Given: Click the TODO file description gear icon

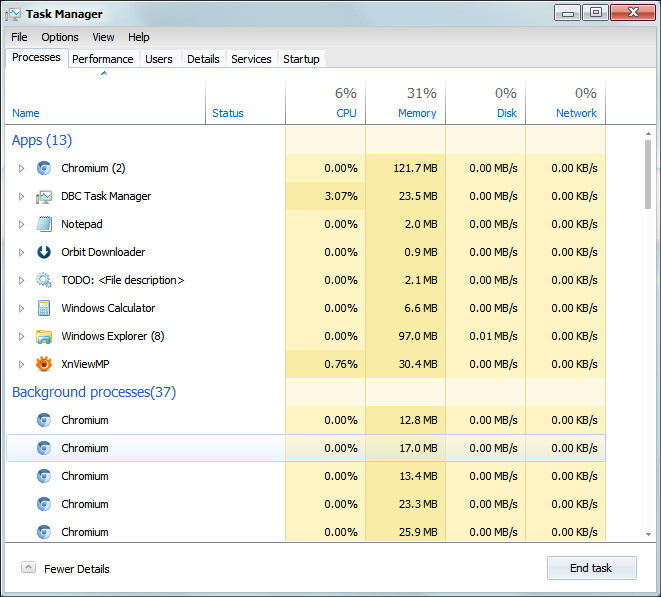Looking at the screenshot, I should (x=44, y=280).
